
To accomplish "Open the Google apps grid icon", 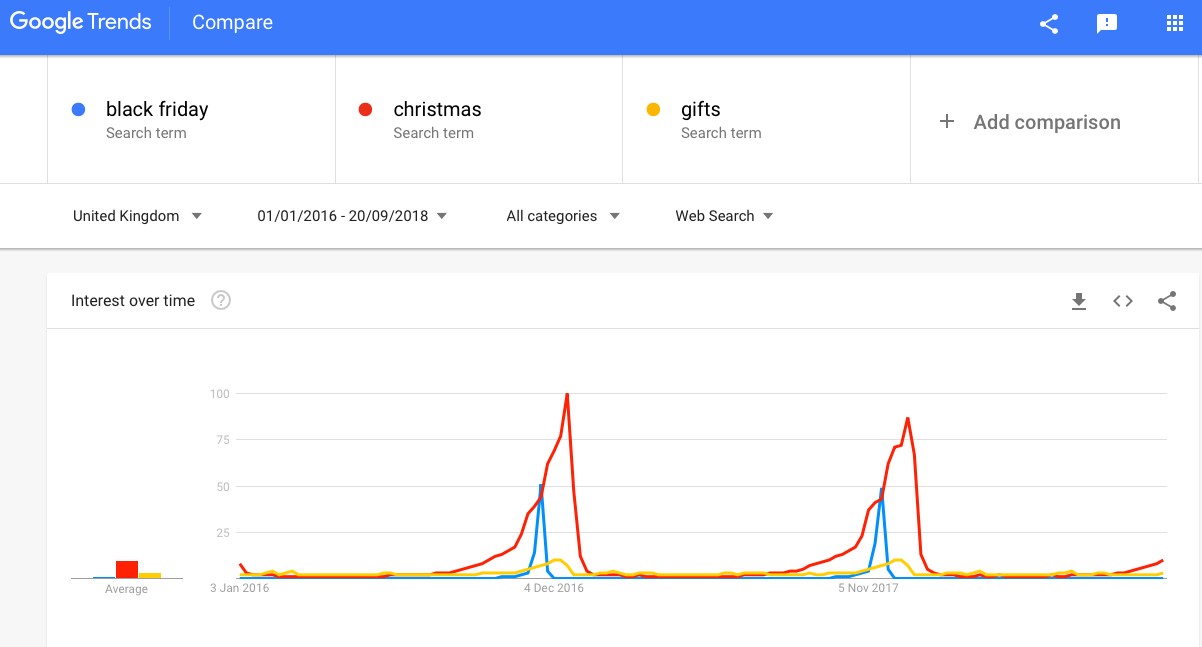I will pyautogui.click(x=1175, y=23).
